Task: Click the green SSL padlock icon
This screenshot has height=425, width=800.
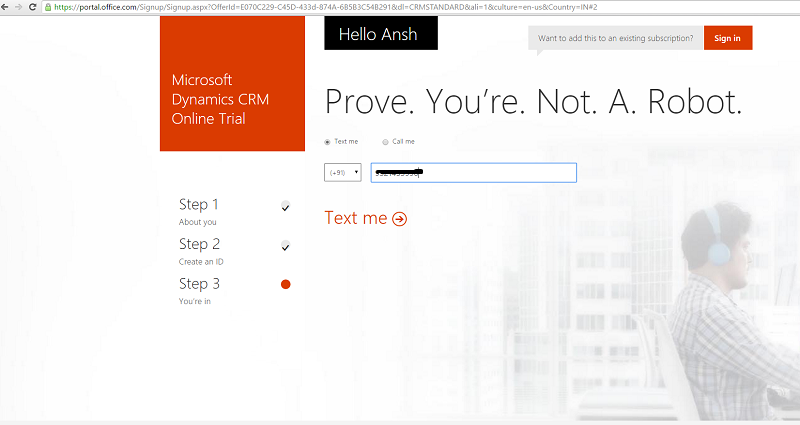Action: click(x=47, y=7)
